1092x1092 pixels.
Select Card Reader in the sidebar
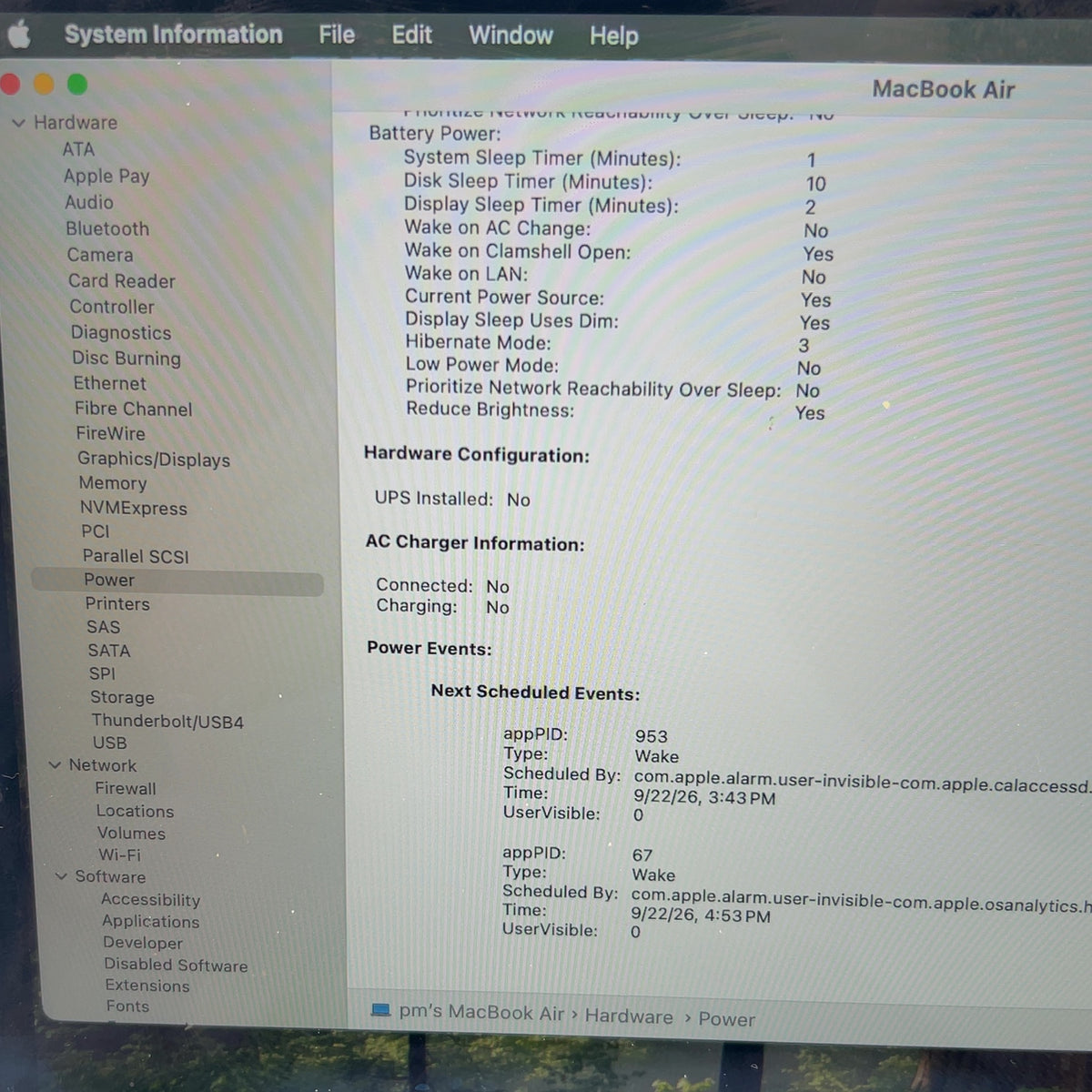pos(122,281)
